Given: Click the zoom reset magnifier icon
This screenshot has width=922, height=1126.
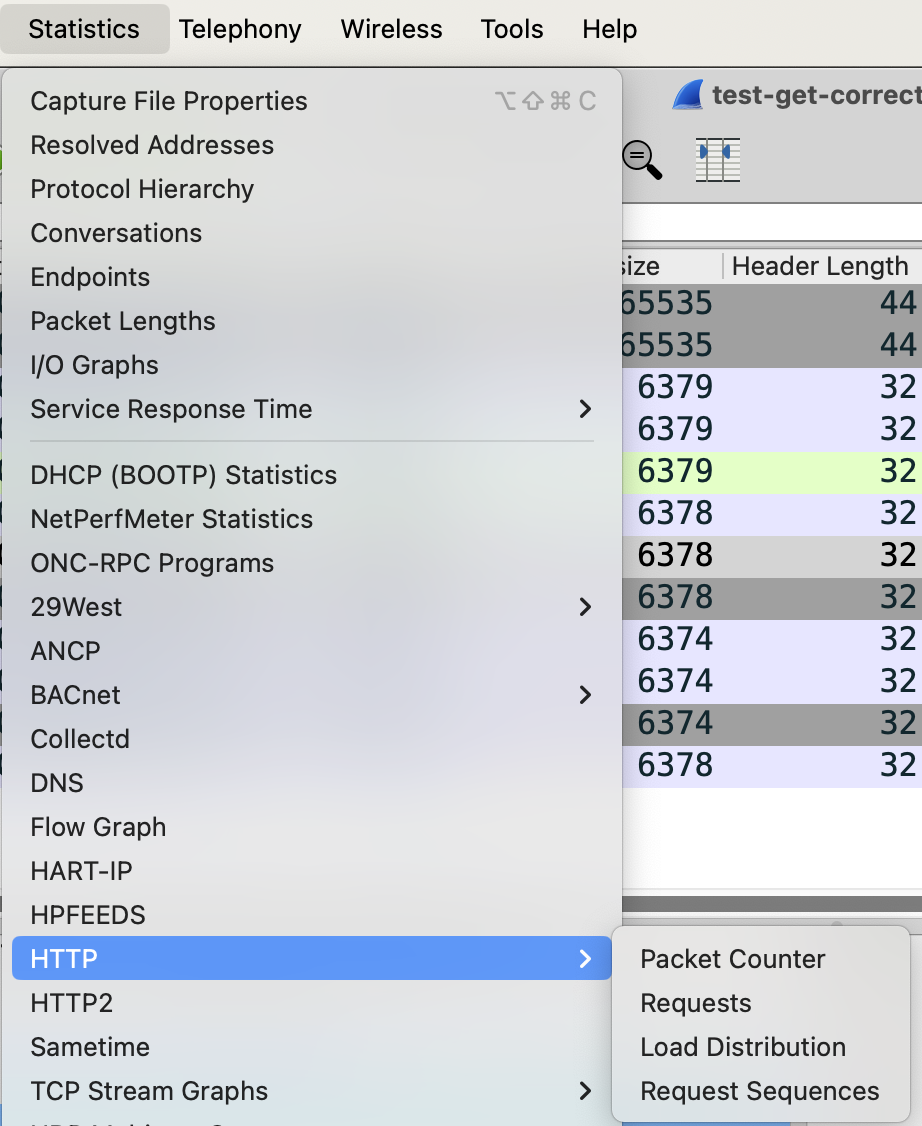Looking at the screenshot, I should tap(642, 160).
